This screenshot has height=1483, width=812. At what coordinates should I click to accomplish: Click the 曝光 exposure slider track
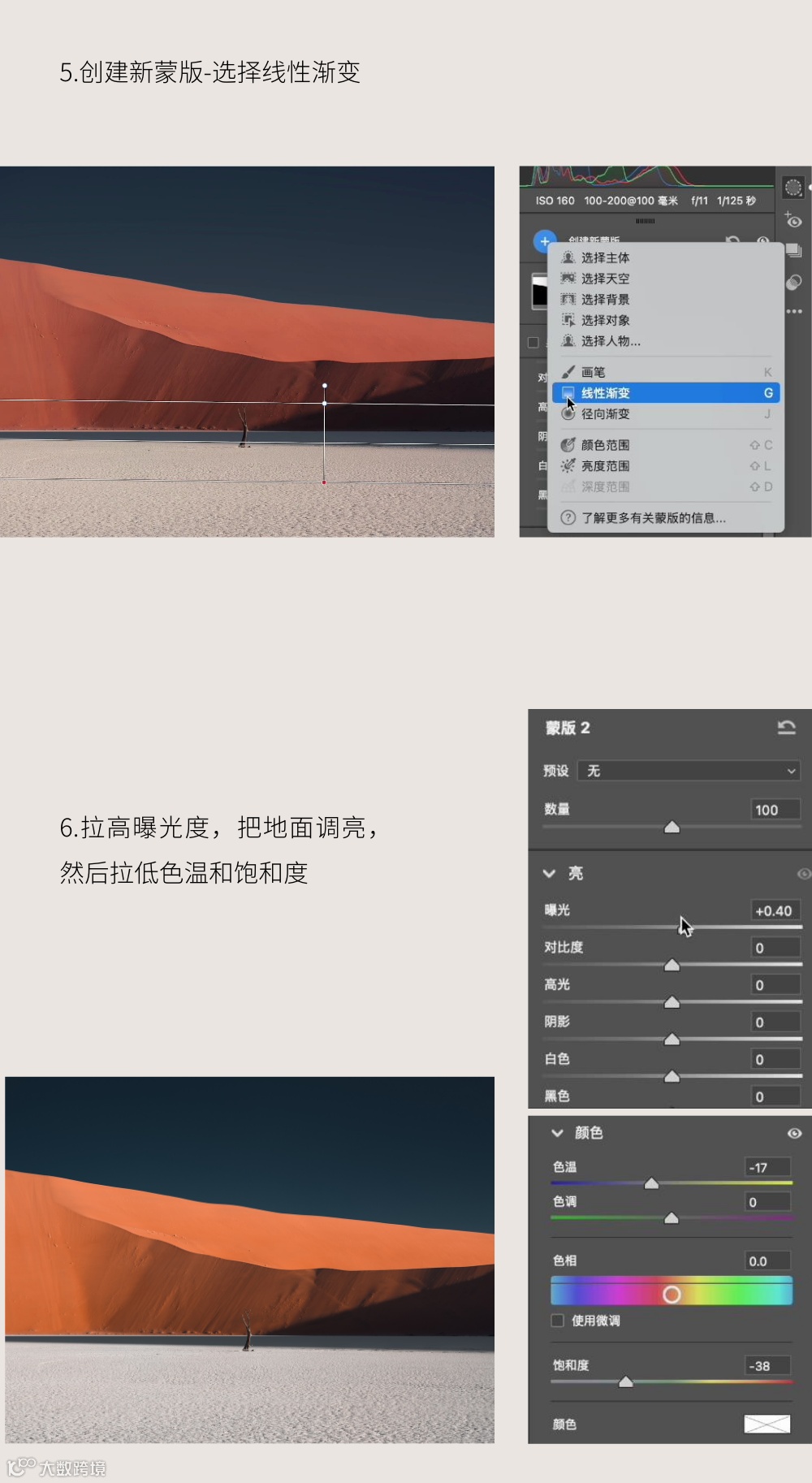click(x=672, y=927)
